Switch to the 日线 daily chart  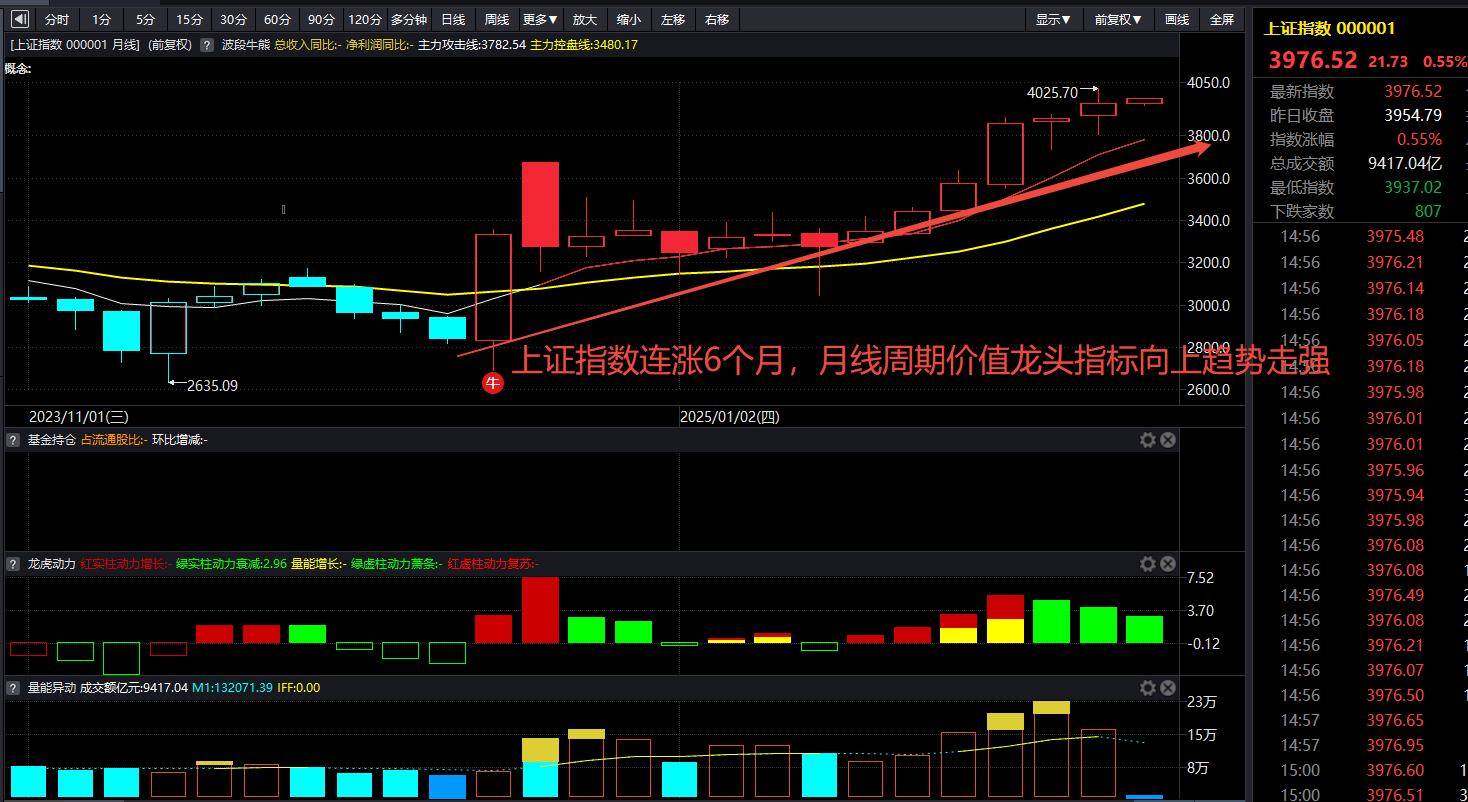click(453, 19)
